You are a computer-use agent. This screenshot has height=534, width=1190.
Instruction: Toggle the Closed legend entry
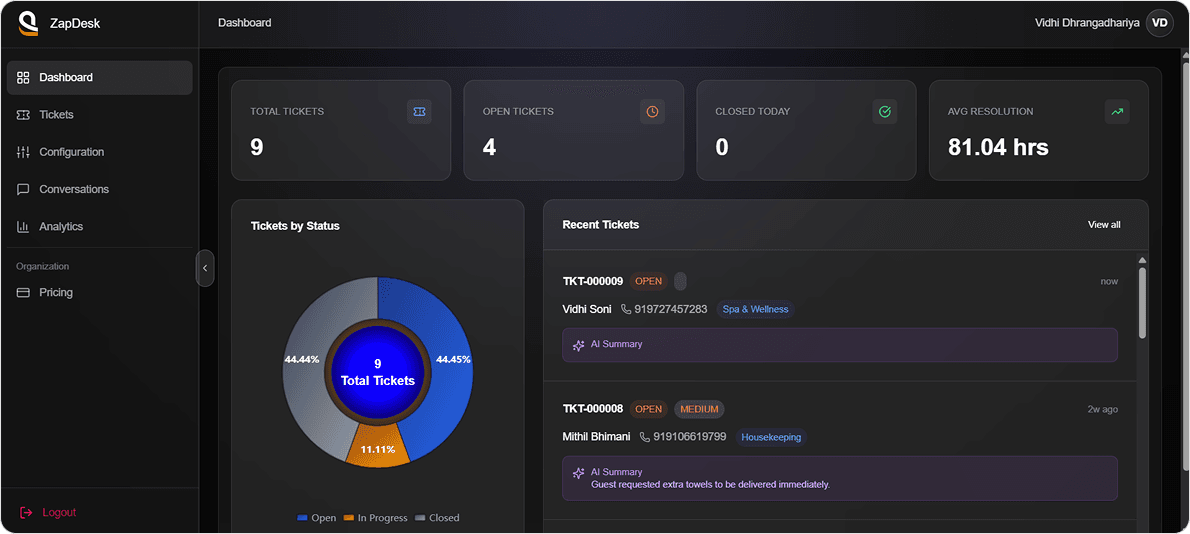(437, 518)
